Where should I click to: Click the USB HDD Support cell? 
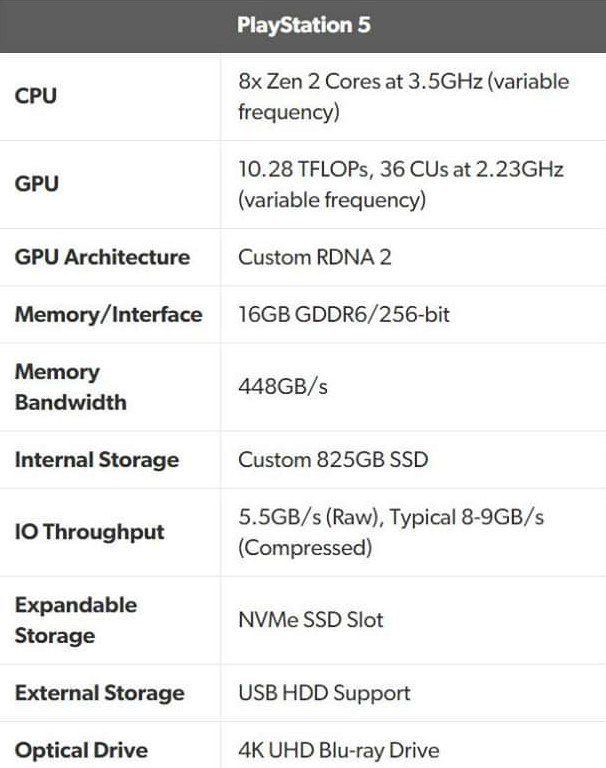[x=324, y=693]
